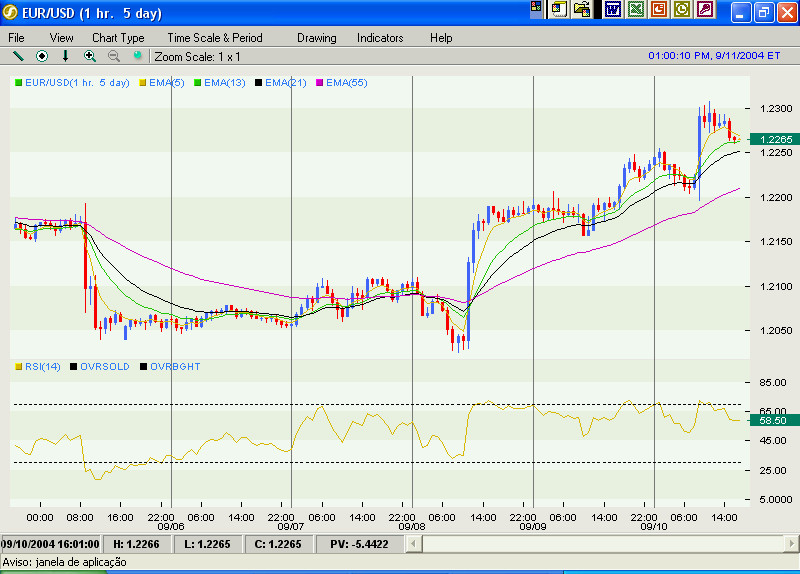Click the 1.2265 current price tag

coord(775,139)
